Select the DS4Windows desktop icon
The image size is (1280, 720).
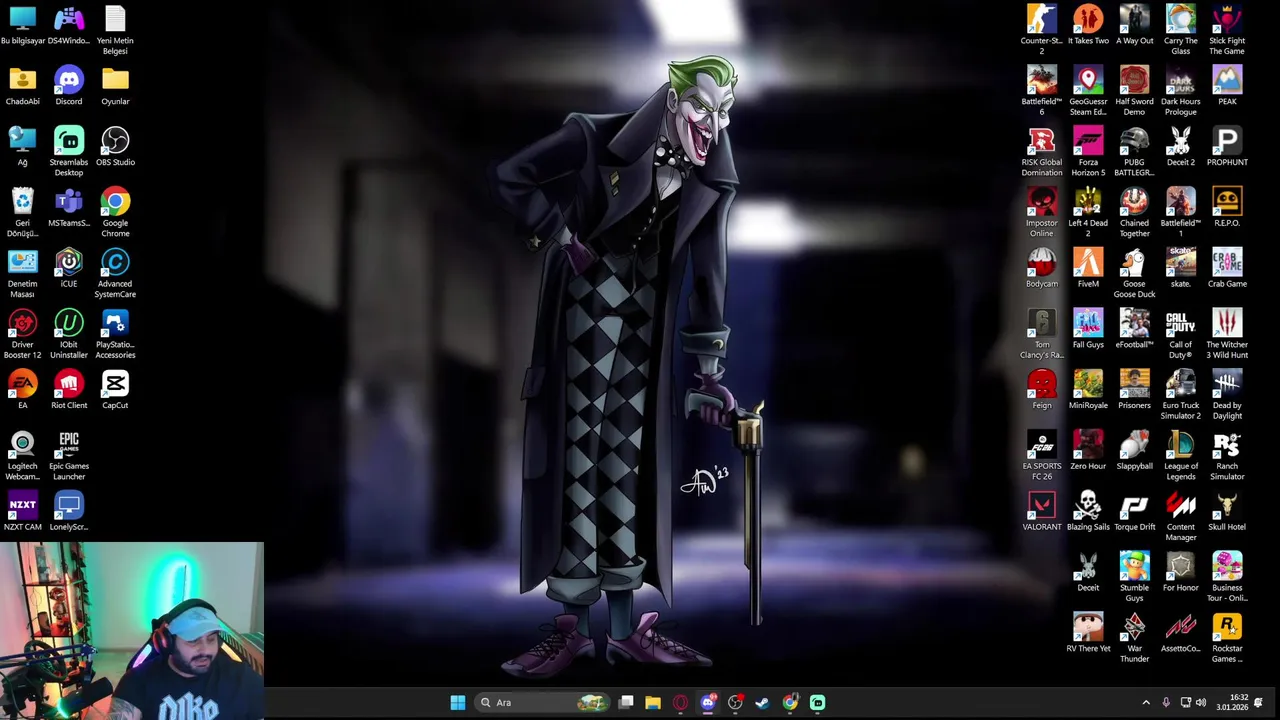coord(69,20)
